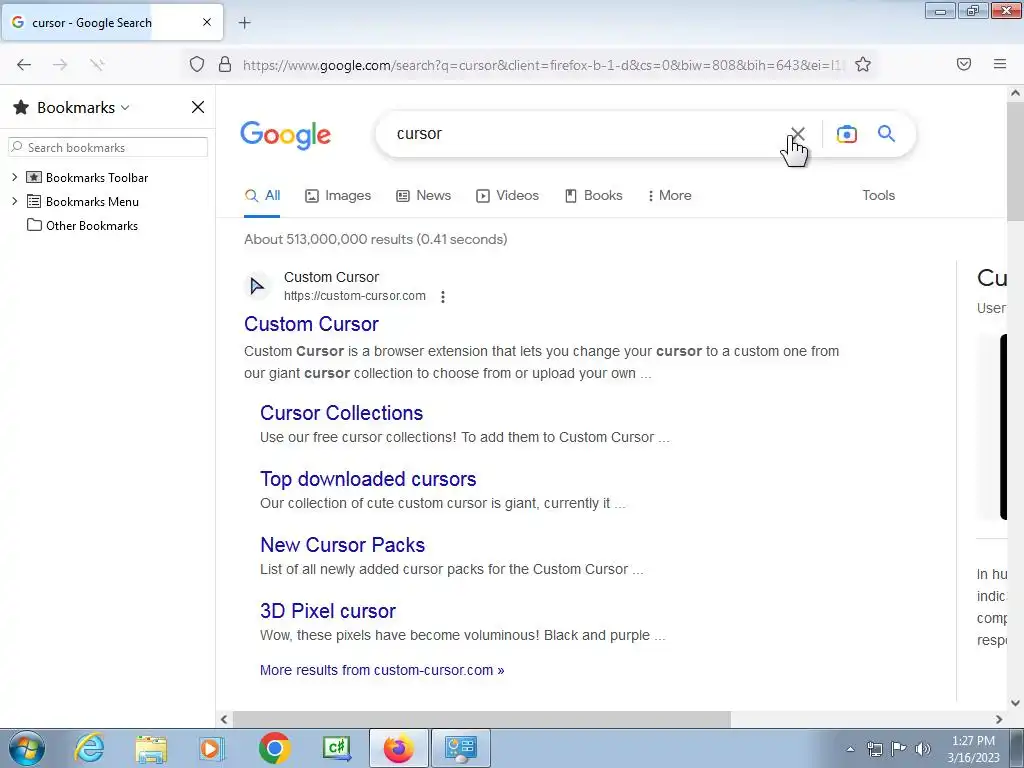Open Action Center flag in system tray
The image size is (1024, 768).
(899, 749)
